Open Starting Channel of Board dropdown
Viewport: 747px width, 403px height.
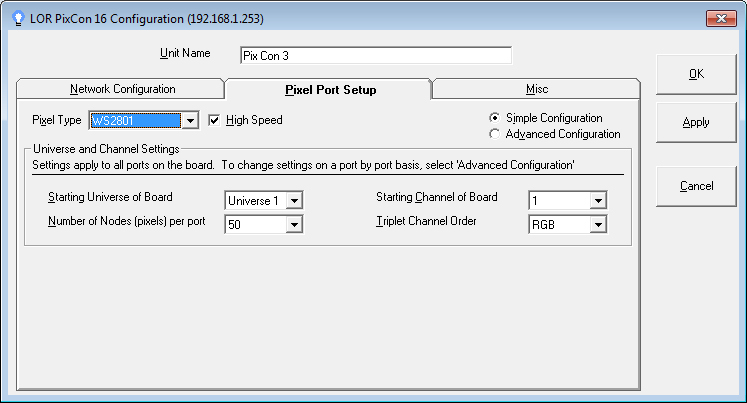[x=598, y=201]
